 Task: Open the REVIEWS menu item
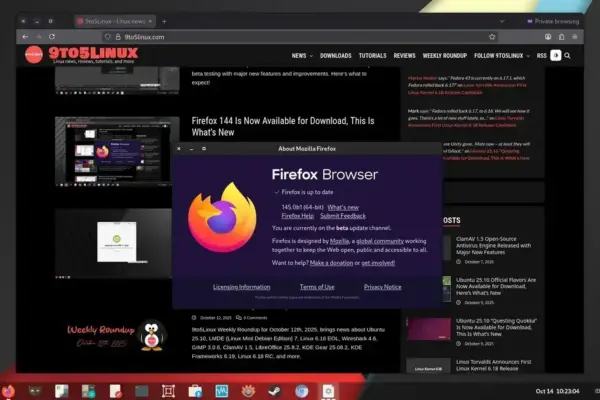click(404, 56)
